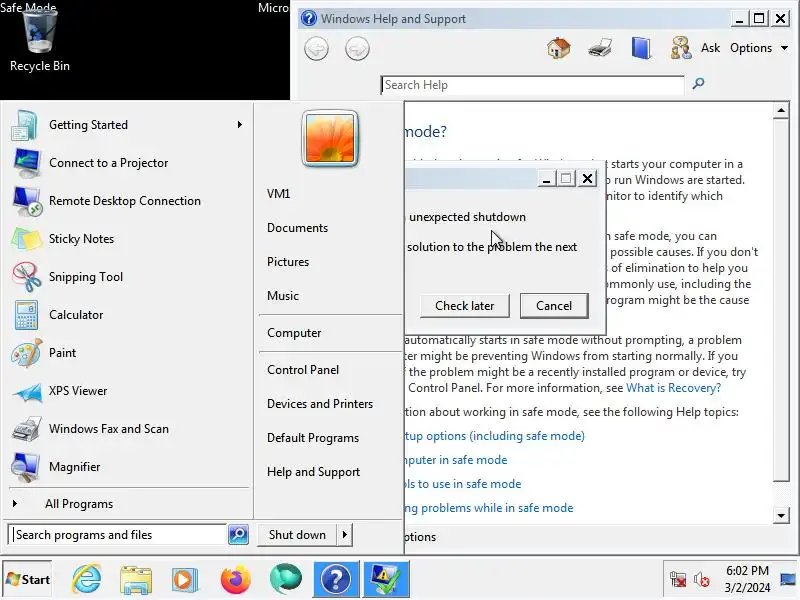Open Windows Explorer folder on taskbar

pyautogui.click(x=136, y=580)
